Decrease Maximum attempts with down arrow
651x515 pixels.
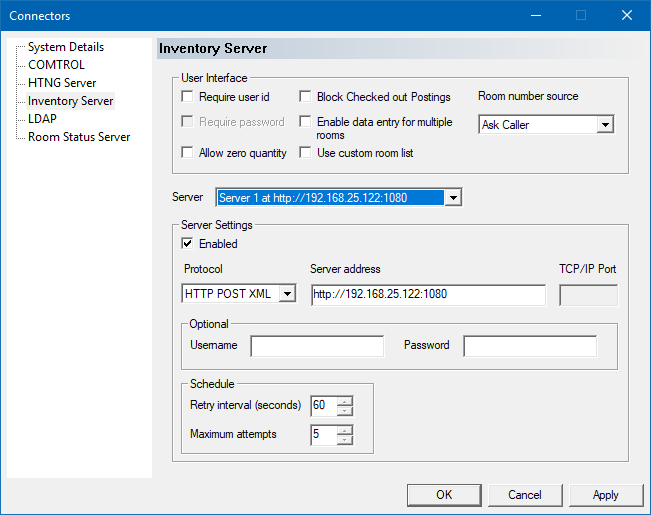tap(345, 439)
